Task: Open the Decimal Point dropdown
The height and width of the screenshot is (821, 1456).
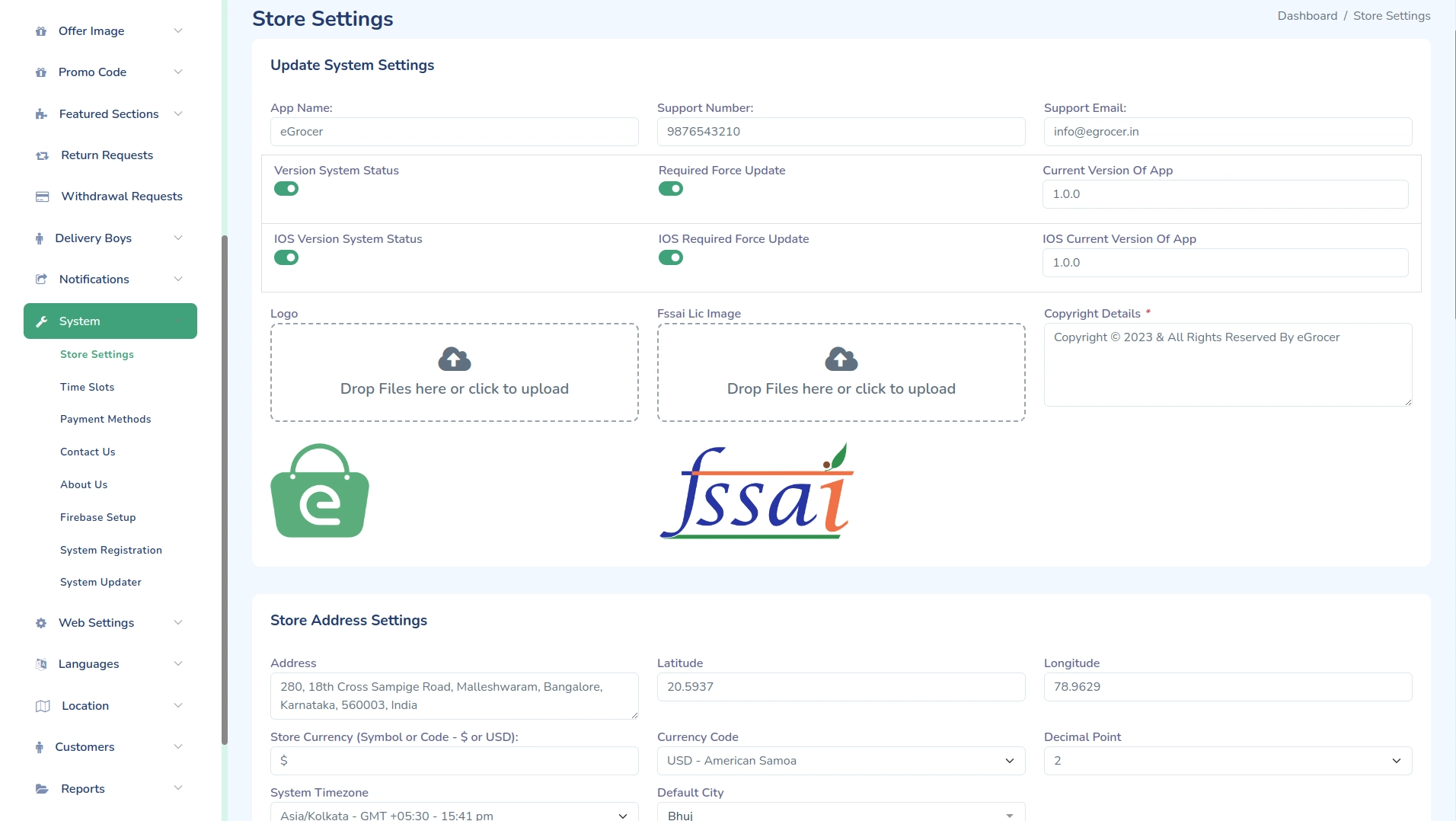Action: [x=1228, y=761]
